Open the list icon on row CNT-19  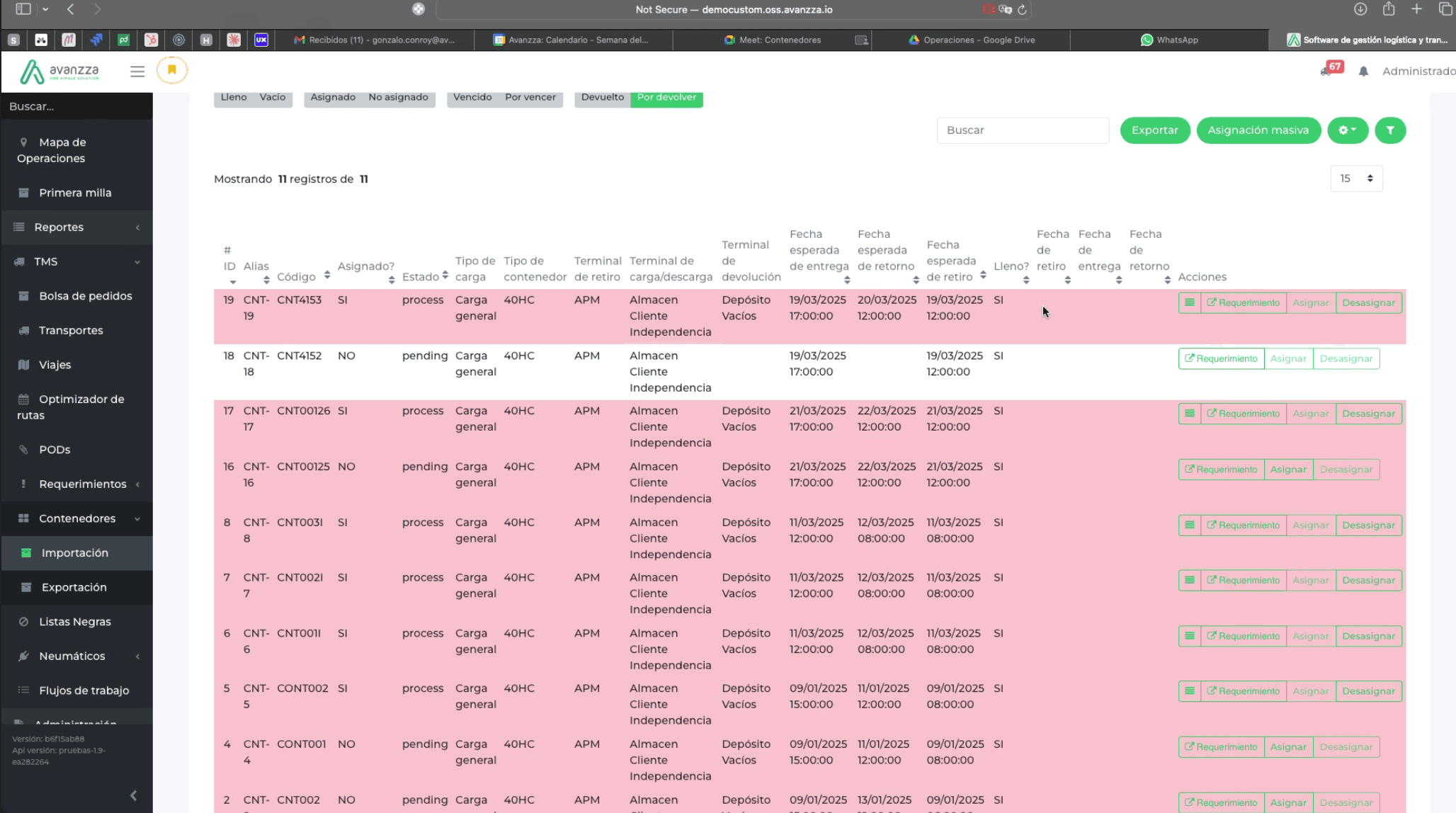(1190, 303)
